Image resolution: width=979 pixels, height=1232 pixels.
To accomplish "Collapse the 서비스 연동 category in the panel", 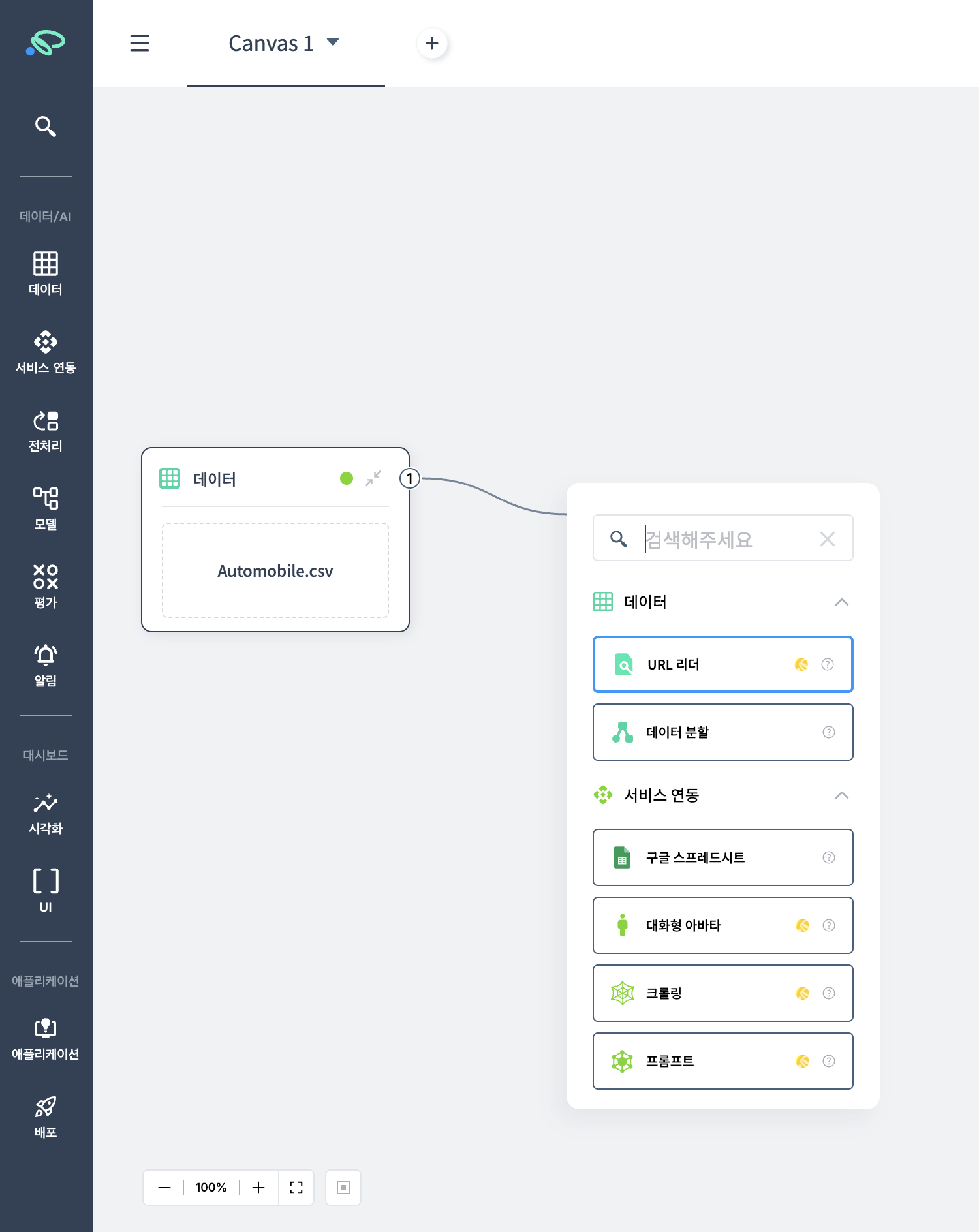I will 841,795.
